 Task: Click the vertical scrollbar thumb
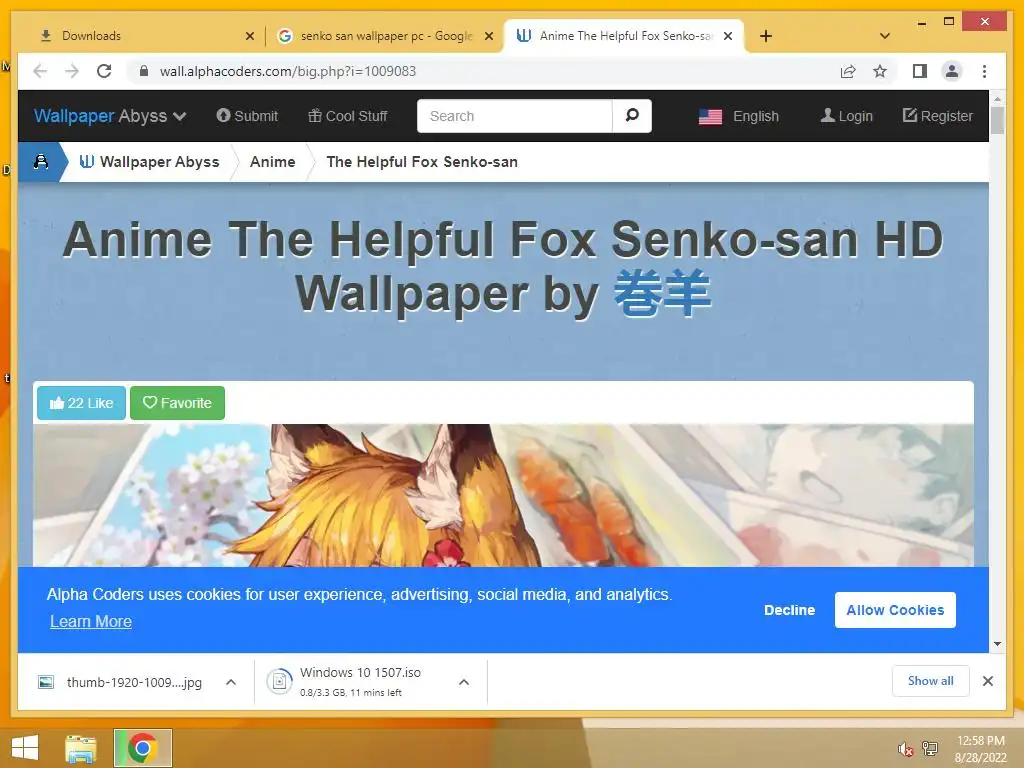pyautogui.click(x=997, y=120)
